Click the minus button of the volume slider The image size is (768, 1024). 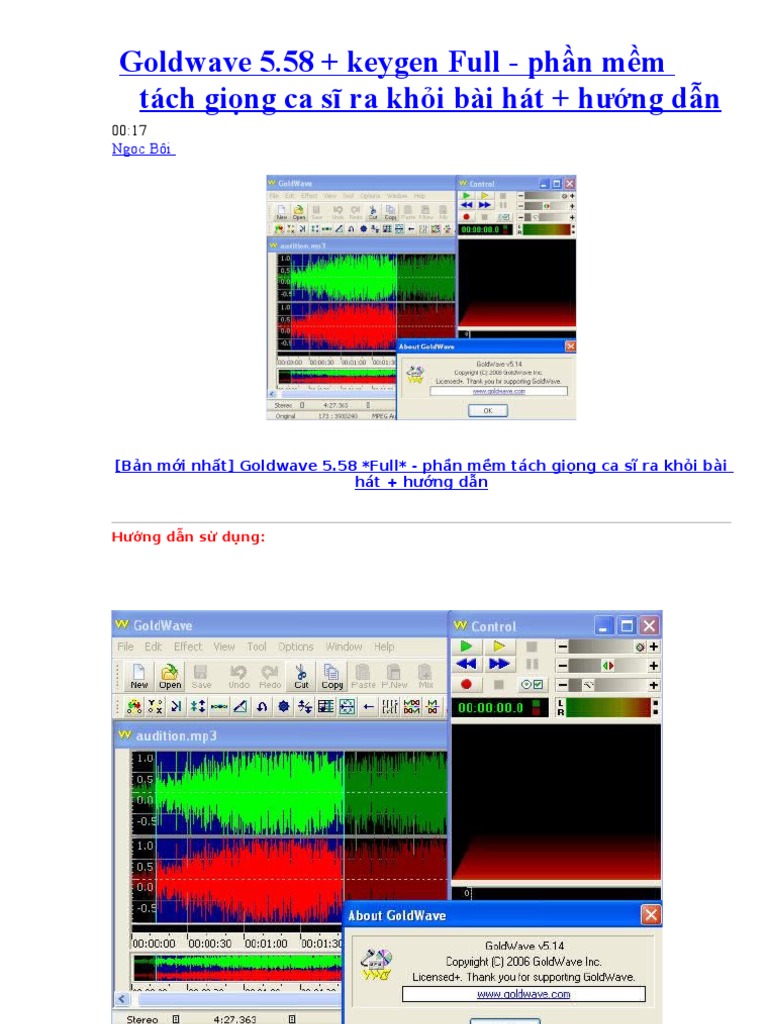tap(562, 647)
